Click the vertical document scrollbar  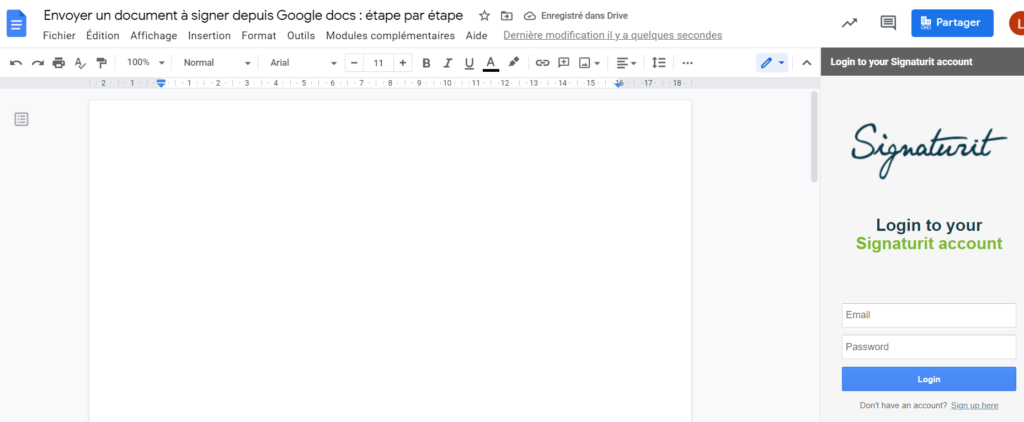click(x=814, y=137)
